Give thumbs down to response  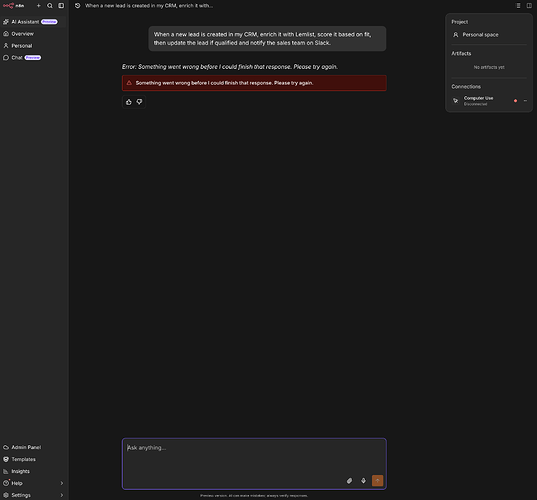pyautogui.click(x=139, y=102)
